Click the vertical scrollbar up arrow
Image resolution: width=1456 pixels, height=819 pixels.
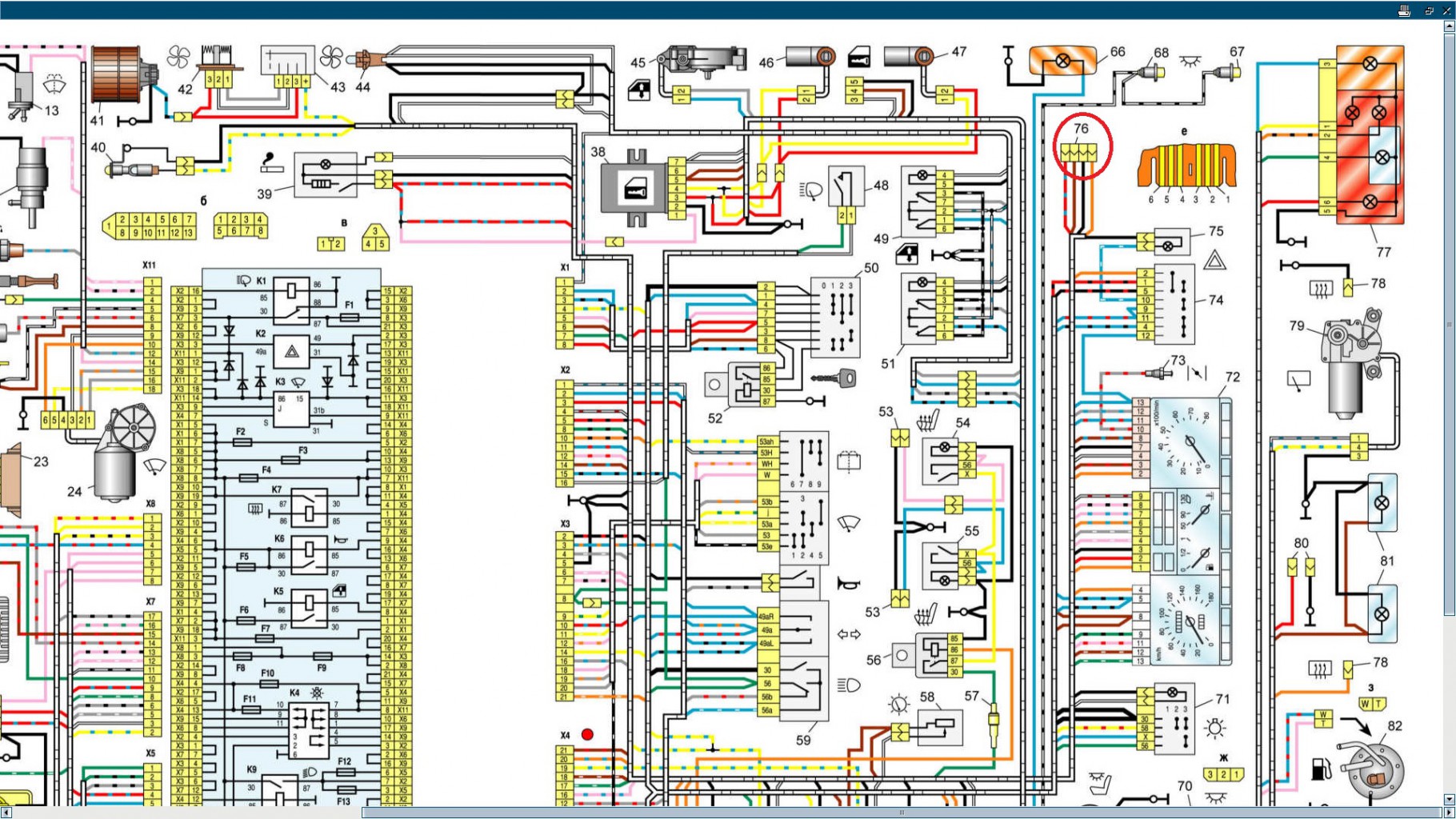[1449, 26]
